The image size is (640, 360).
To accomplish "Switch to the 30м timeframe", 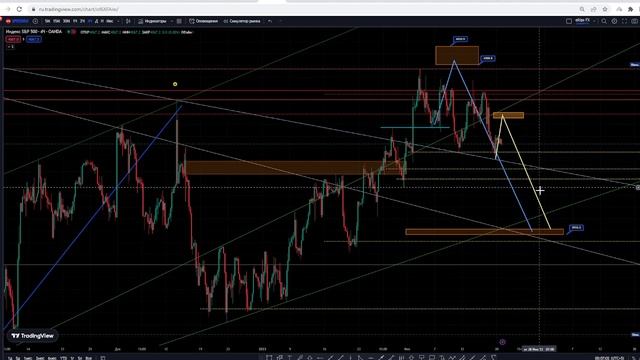I will pyautogui.click(x=67, y=21).
